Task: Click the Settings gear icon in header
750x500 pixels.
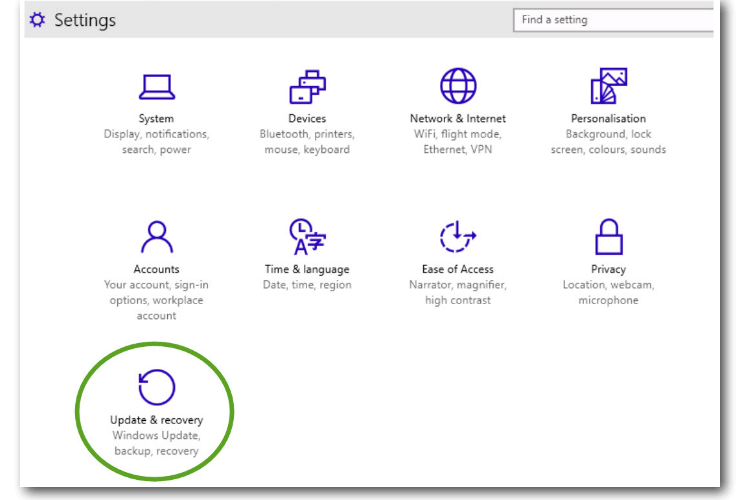Action: tap(37, 20)
